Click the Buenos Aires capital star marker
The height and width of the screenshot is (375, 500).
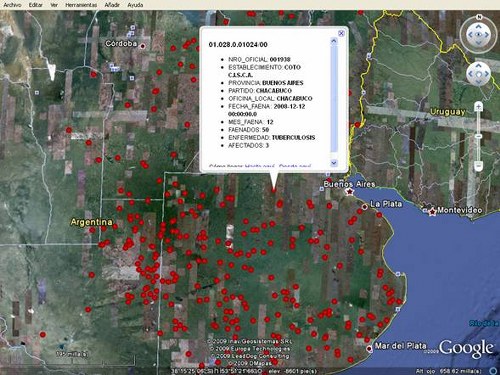click(x=350, y=192)
